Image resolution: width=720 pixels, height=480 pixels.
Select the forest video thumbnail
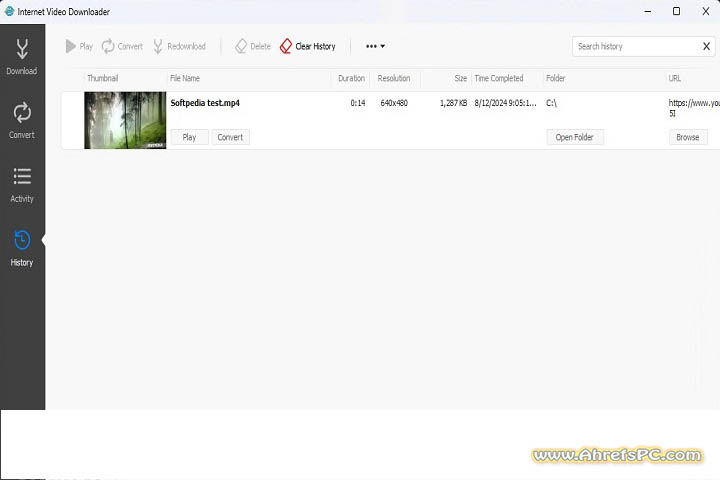point(125,120)
